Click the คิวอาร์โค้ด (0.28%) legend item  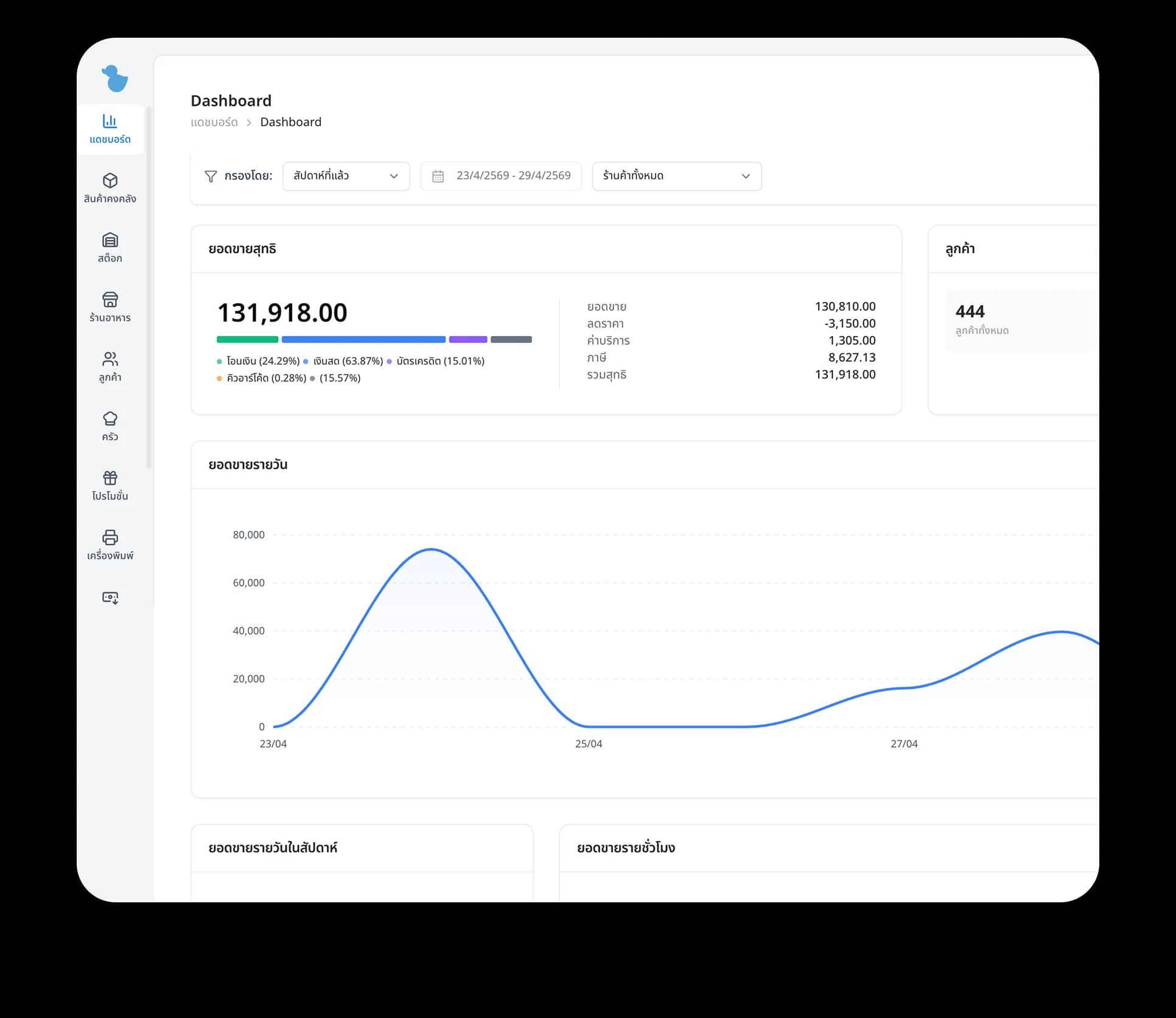[261, 378]
